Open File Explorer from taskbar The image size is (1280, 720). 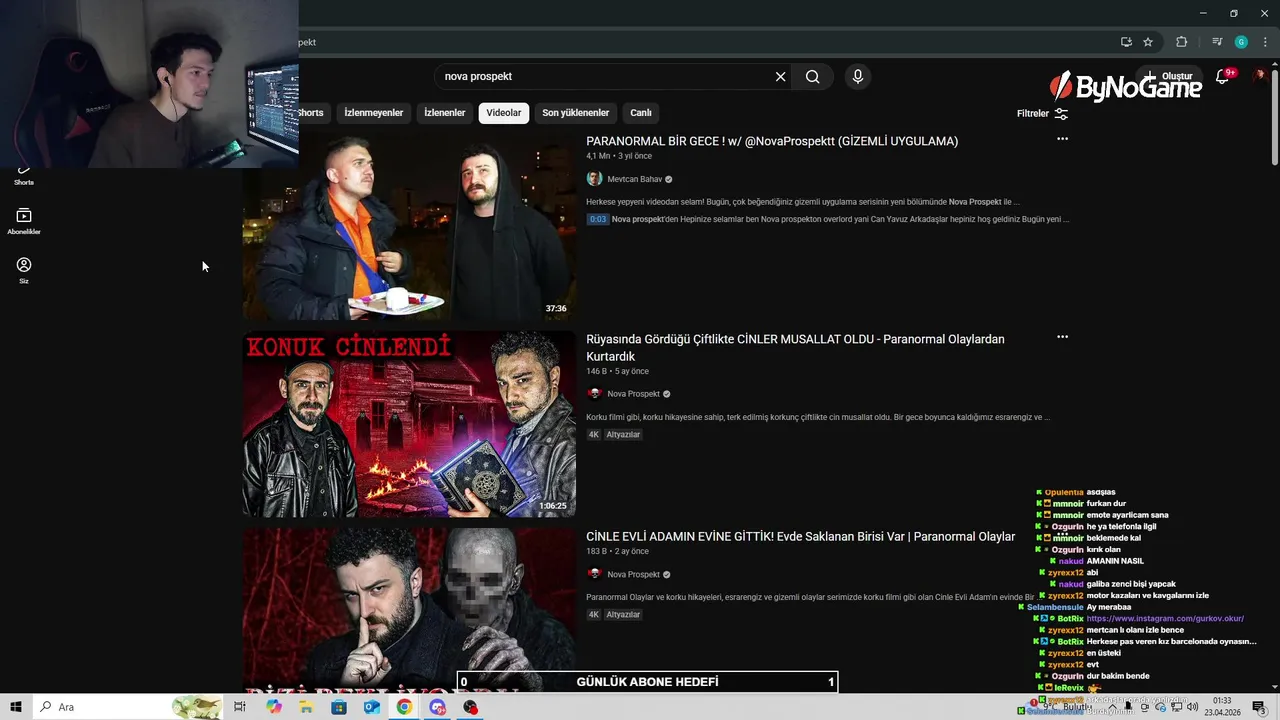point(307,707)
